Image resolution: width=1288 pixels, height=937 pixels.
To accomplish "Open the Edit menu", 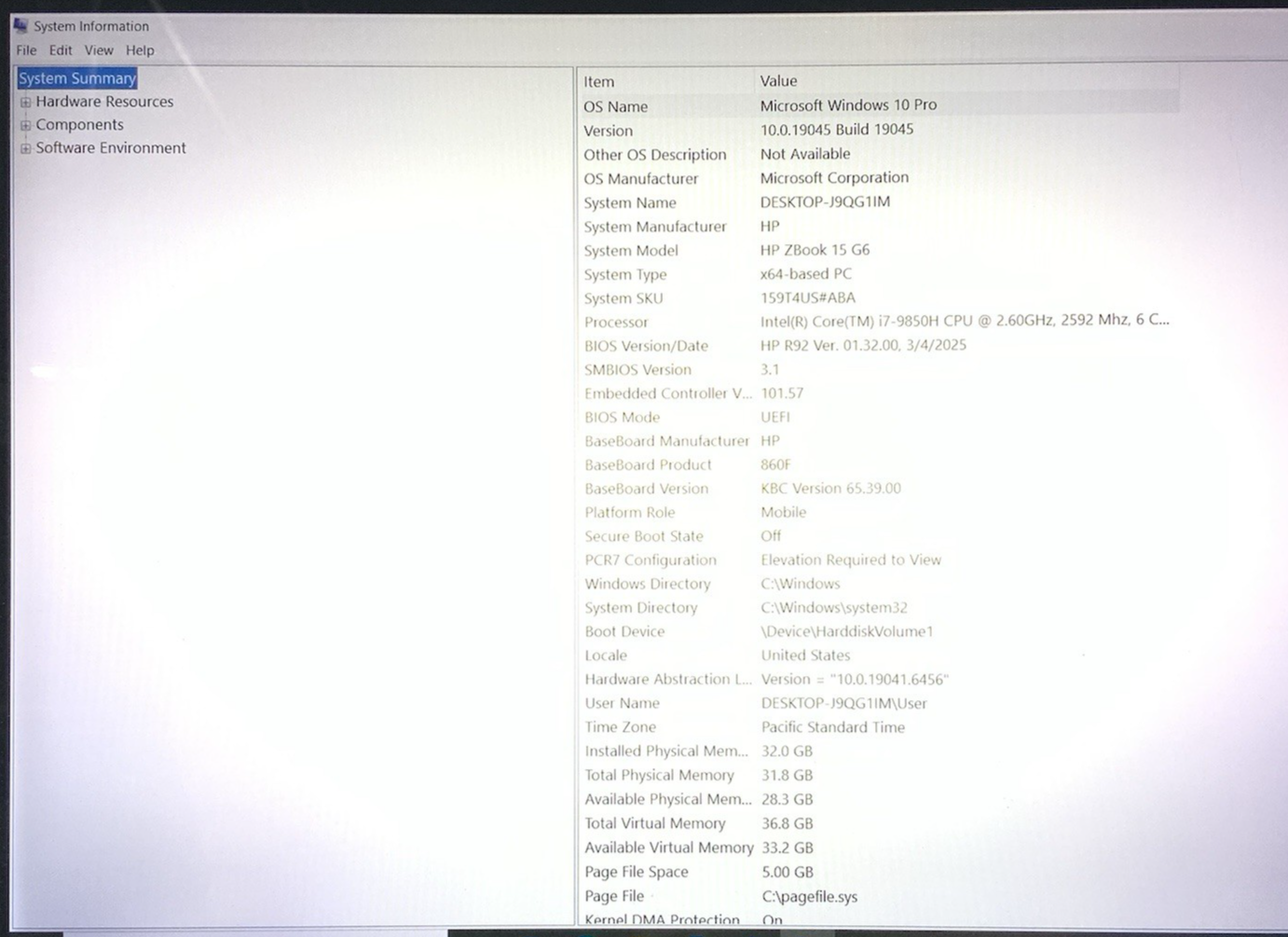I will (x=61, y=50).
